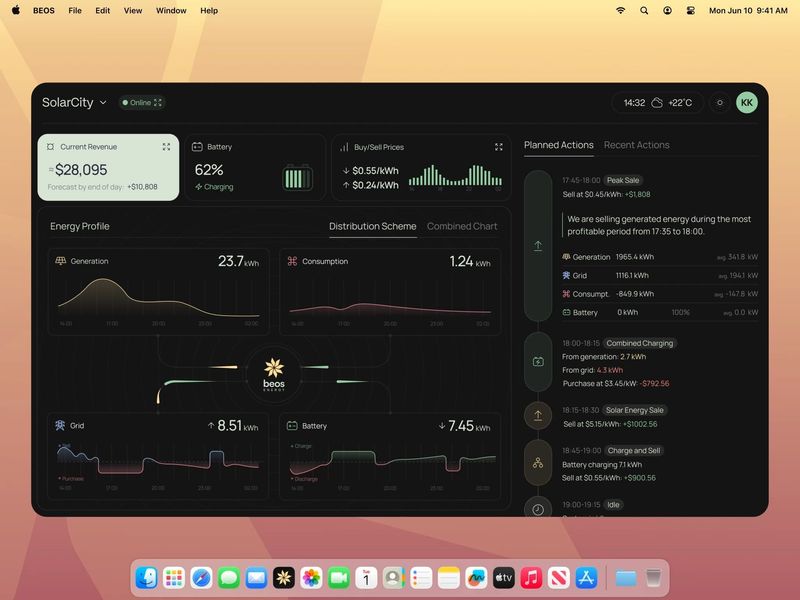
Task: Open App Store from the dock
Action: click(586, 578)
